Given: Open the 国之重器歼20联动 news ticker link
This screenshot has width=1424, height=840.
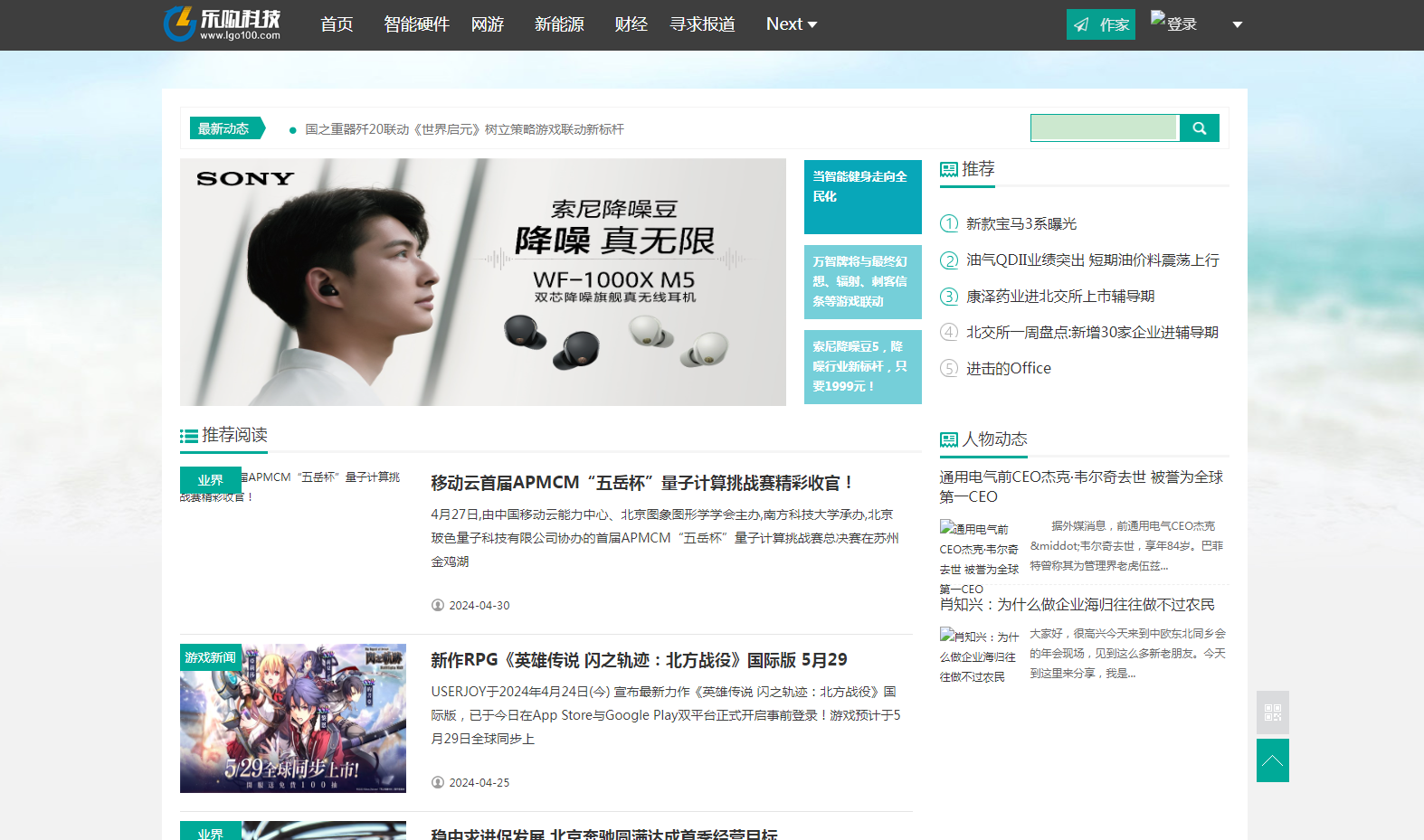Looking at the screenshot, I should (464, 129).
